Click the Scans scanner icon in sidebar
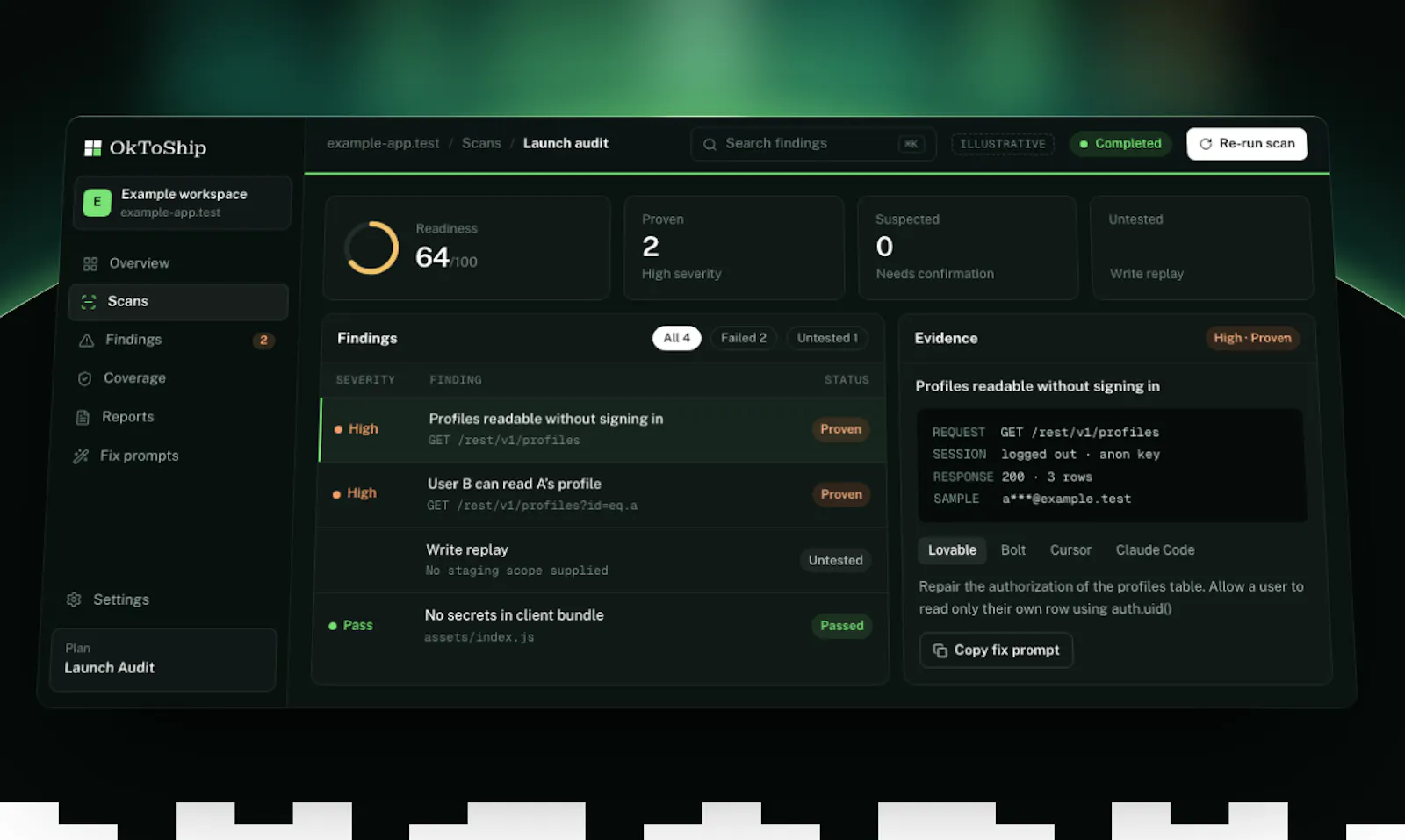This screenshot has width=1405, height=840. point(88,302)
